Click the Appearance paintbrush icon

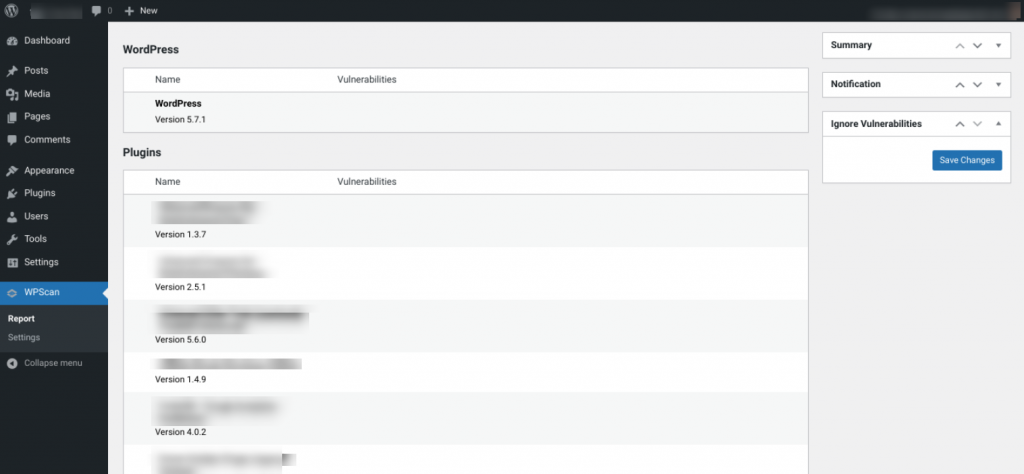(x=12, y=171)
